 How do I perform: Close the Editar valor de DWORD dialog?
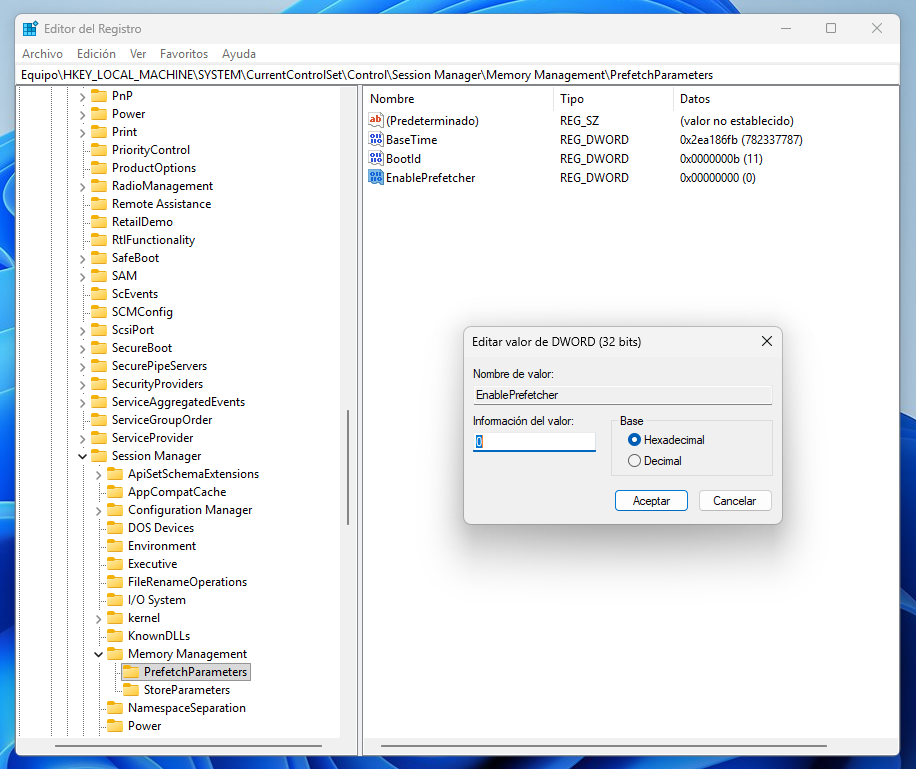coord(766,341)
